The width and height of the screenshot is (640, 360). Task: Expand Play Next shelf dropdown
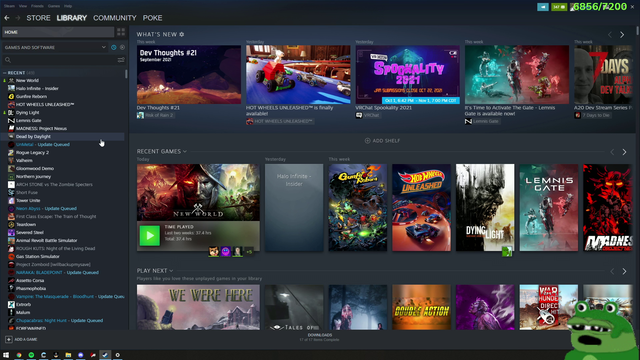click(x=171, y=271)
